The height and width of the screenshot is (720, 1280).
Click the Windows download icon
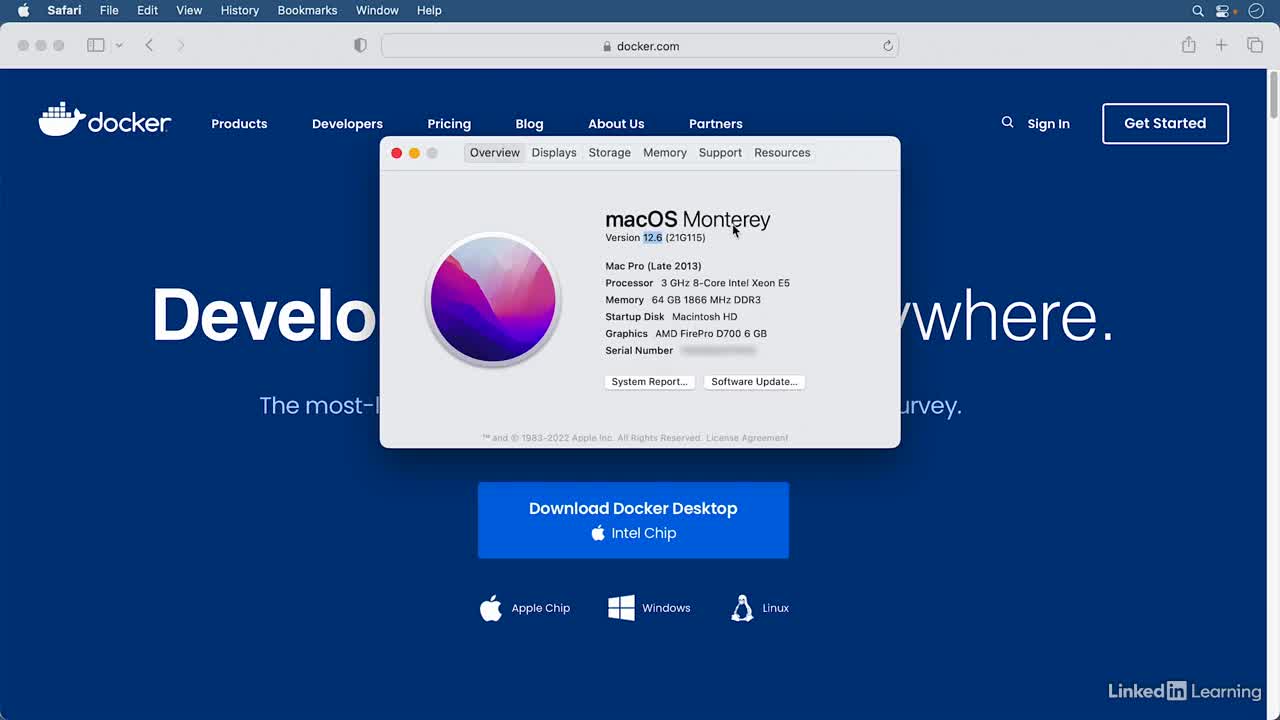point(621,608)
